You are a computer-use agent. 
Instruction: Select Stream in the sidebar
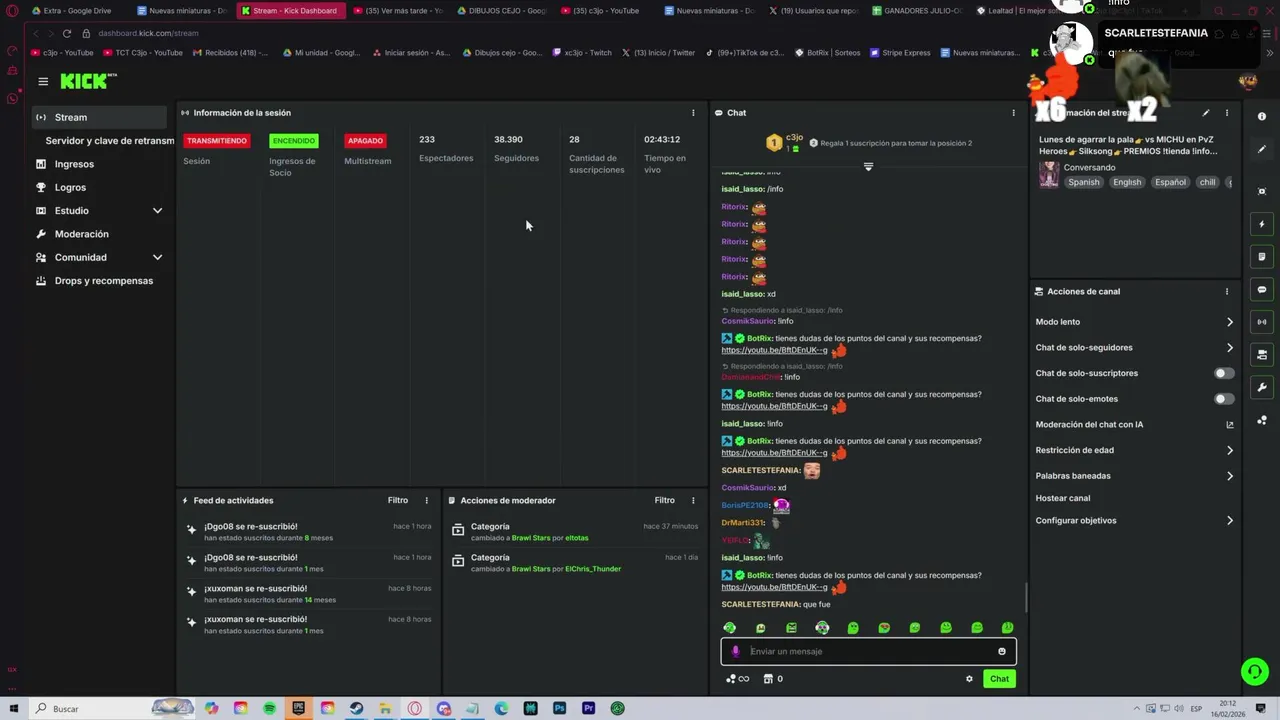(98, 117)
